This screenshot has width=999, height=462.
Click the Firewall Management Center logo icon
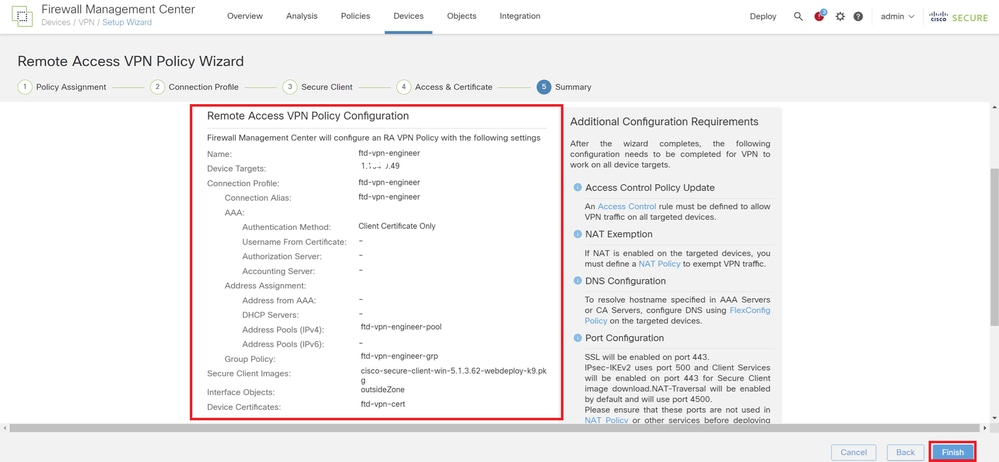22,16
